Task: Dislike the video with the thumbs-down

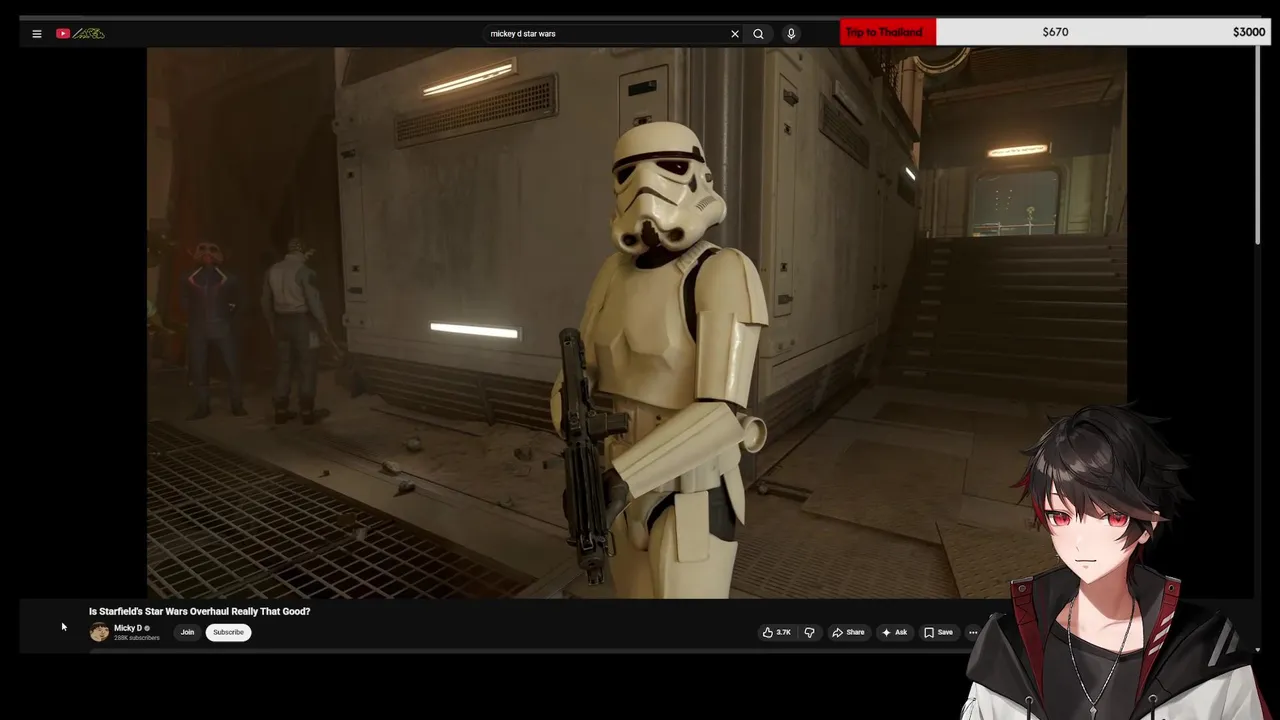Action: coord(809,632)
